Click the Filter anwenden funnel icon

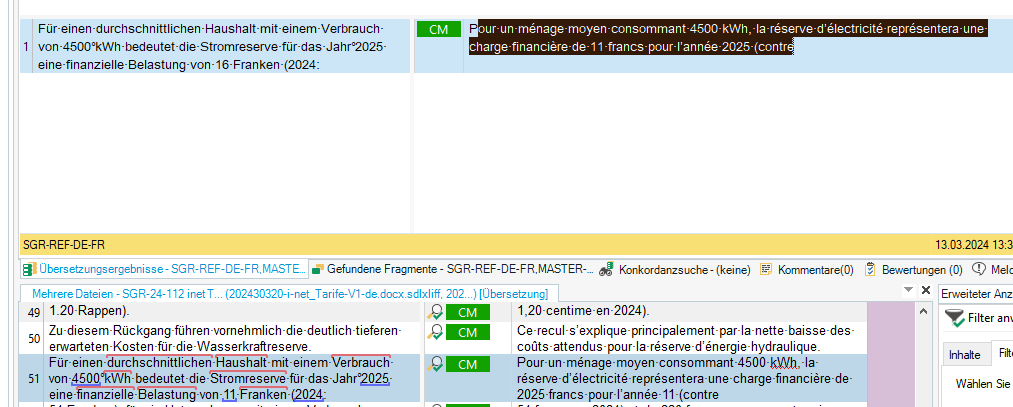[954, 317]
